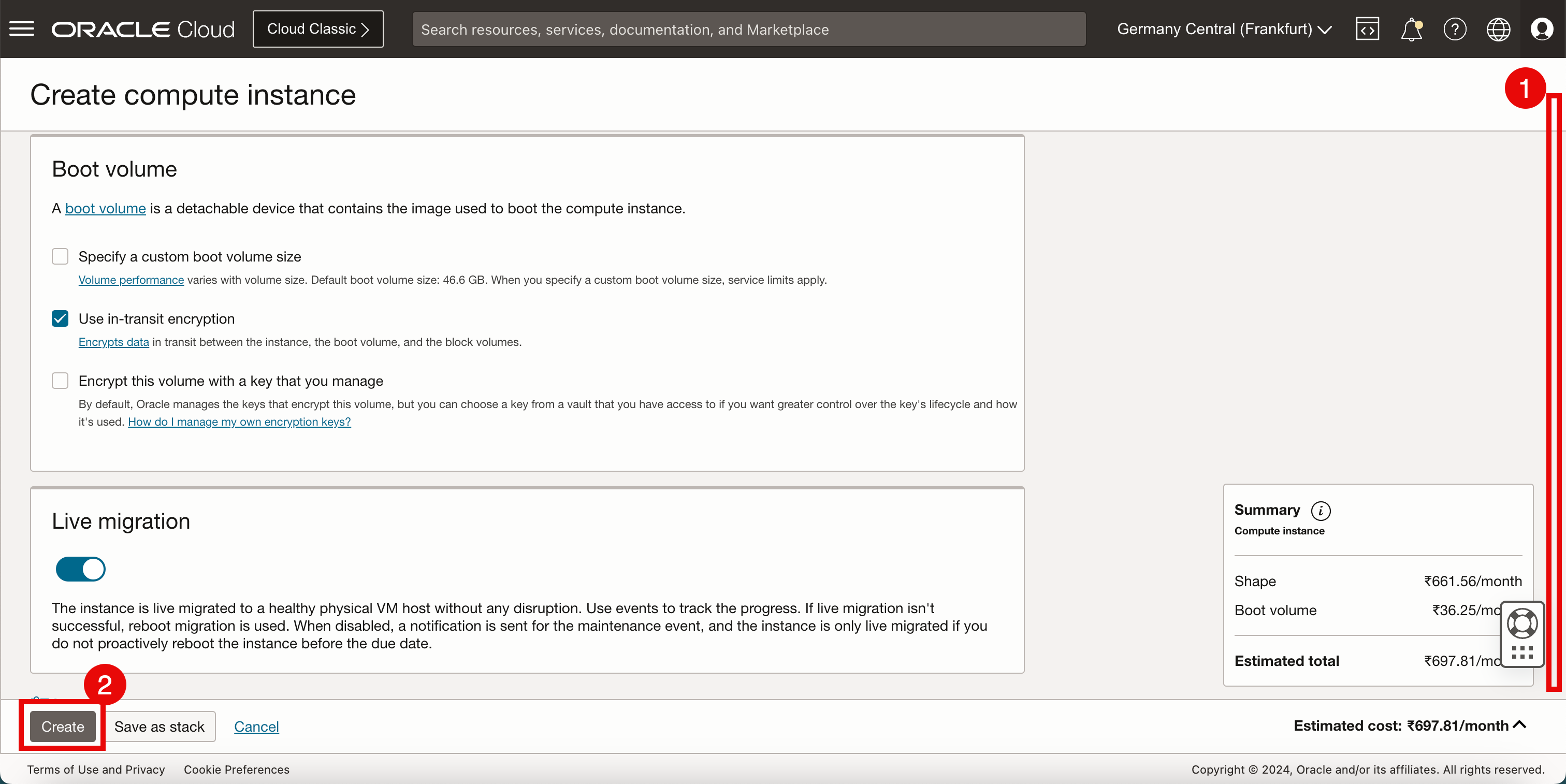Click Save as stack button
The width and height of the screenshot is (1566, 784).
coord(160,727)
